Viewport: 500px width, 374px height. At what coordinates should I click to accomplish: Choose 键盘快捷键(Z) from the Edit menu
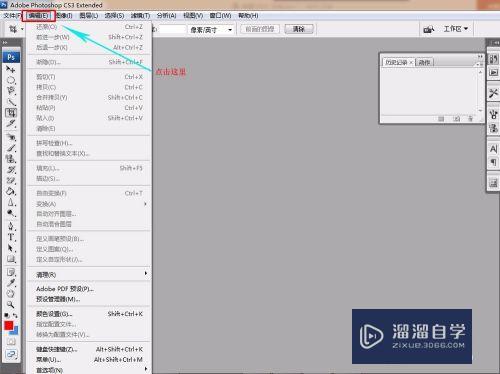[89, 349]
